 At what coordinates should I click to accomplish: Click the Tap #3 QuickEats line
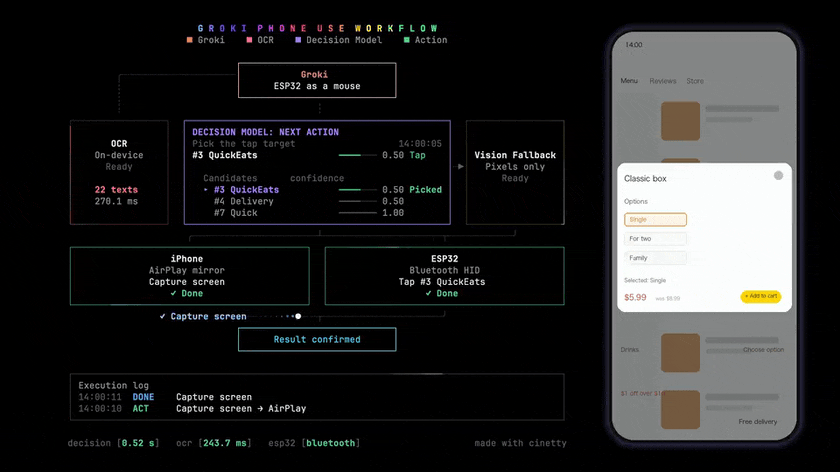pyautogui.click(x=442, y=282)
